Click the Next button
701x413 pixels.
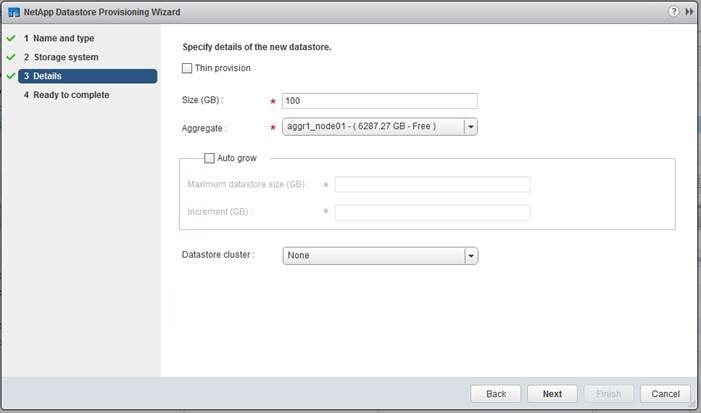[x=552, y=394]
